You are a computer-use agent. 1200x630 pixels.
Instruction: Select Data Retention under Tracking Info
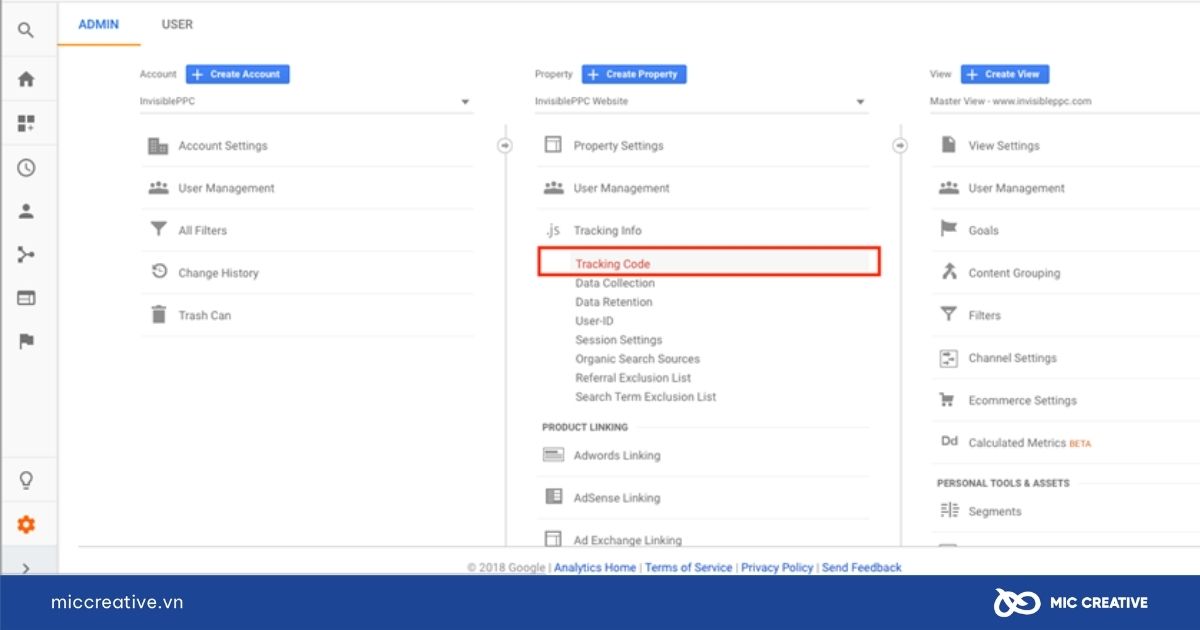[614, 302]
